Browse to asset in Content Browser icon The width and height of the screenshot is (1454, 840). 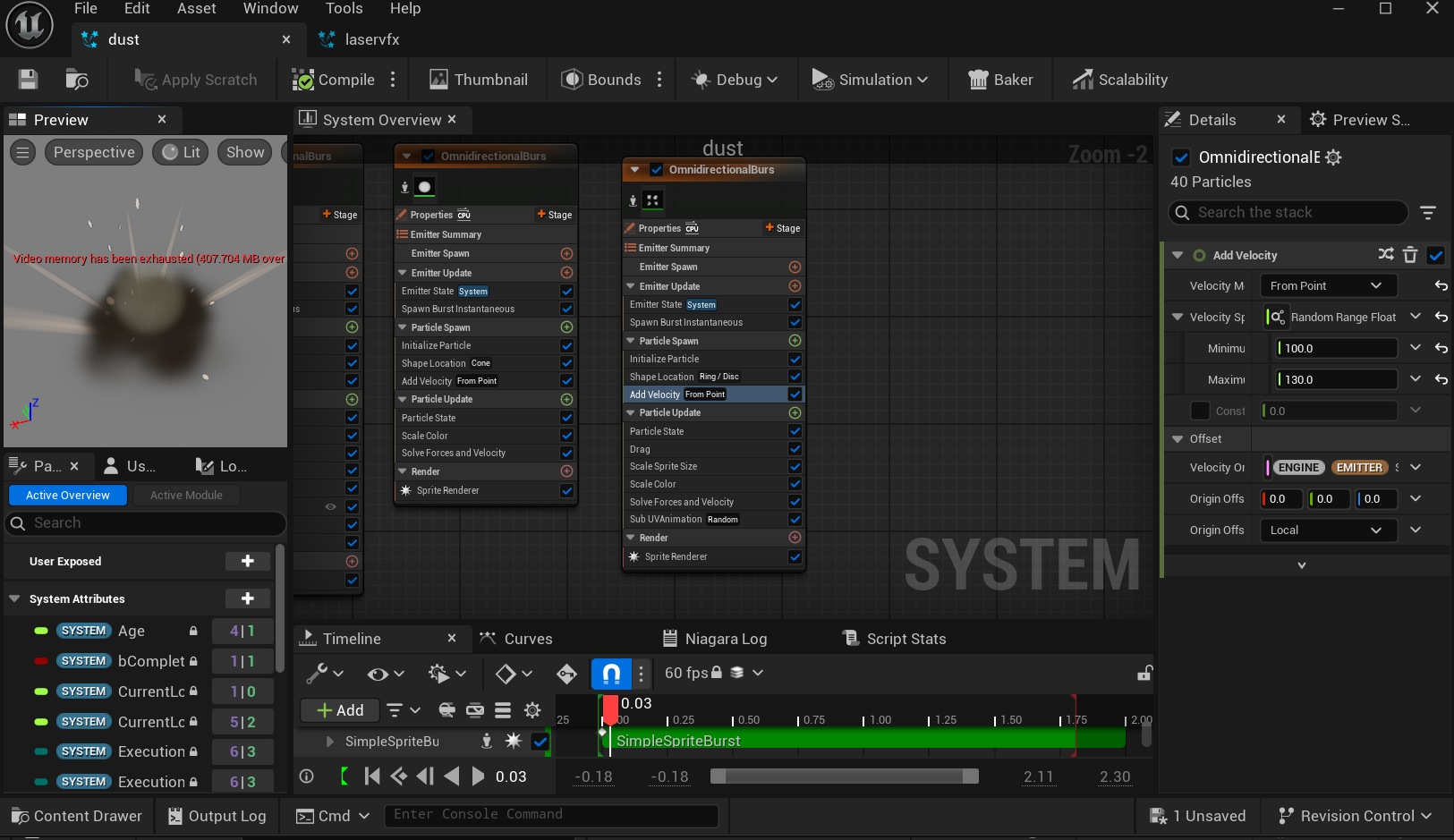(77, 80)
